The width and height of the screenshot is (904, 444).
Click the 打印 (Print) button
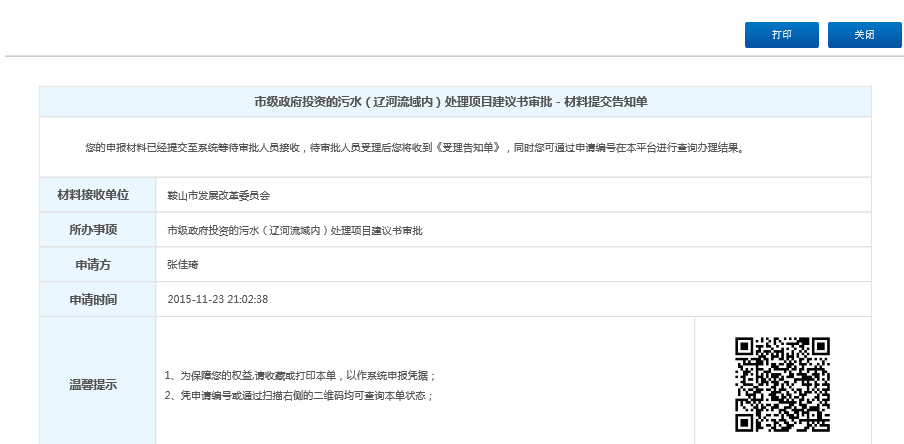(781, 35)
